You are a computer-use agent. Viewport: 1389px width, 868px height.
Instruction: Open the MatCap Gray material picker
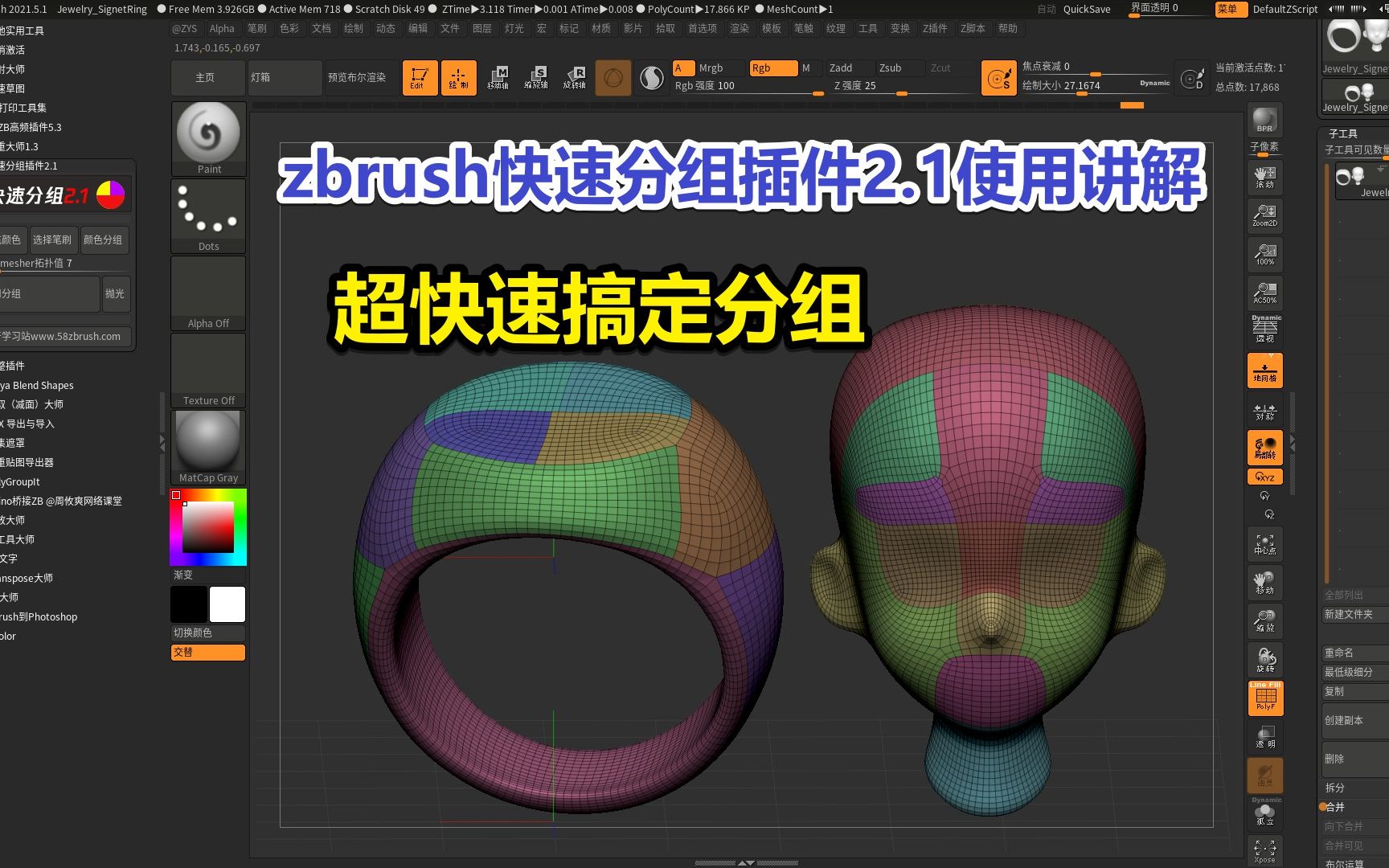click(x=207, y=440)
